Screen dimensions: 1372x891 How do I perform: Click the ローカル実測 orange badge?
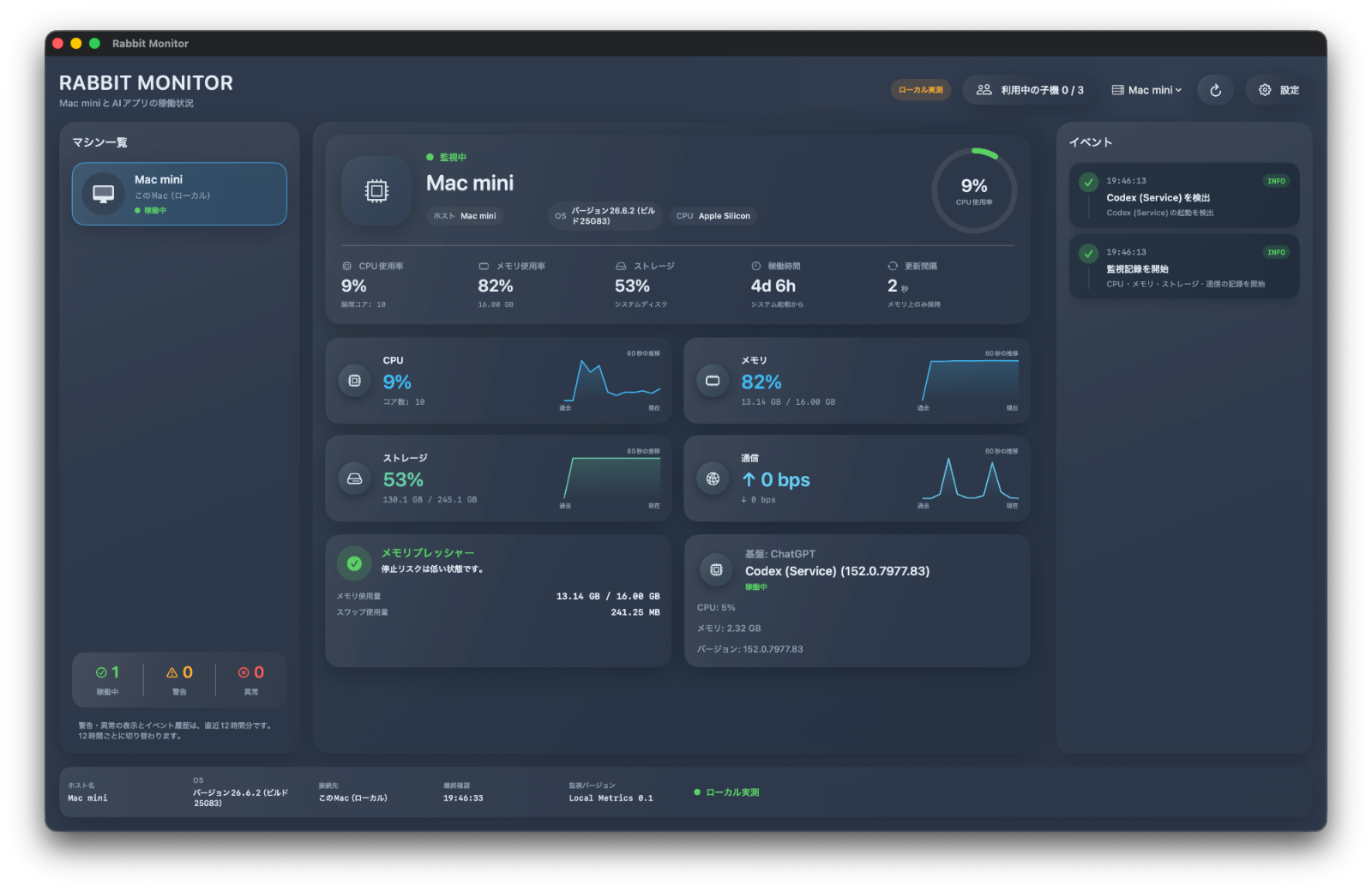point(920,90)
